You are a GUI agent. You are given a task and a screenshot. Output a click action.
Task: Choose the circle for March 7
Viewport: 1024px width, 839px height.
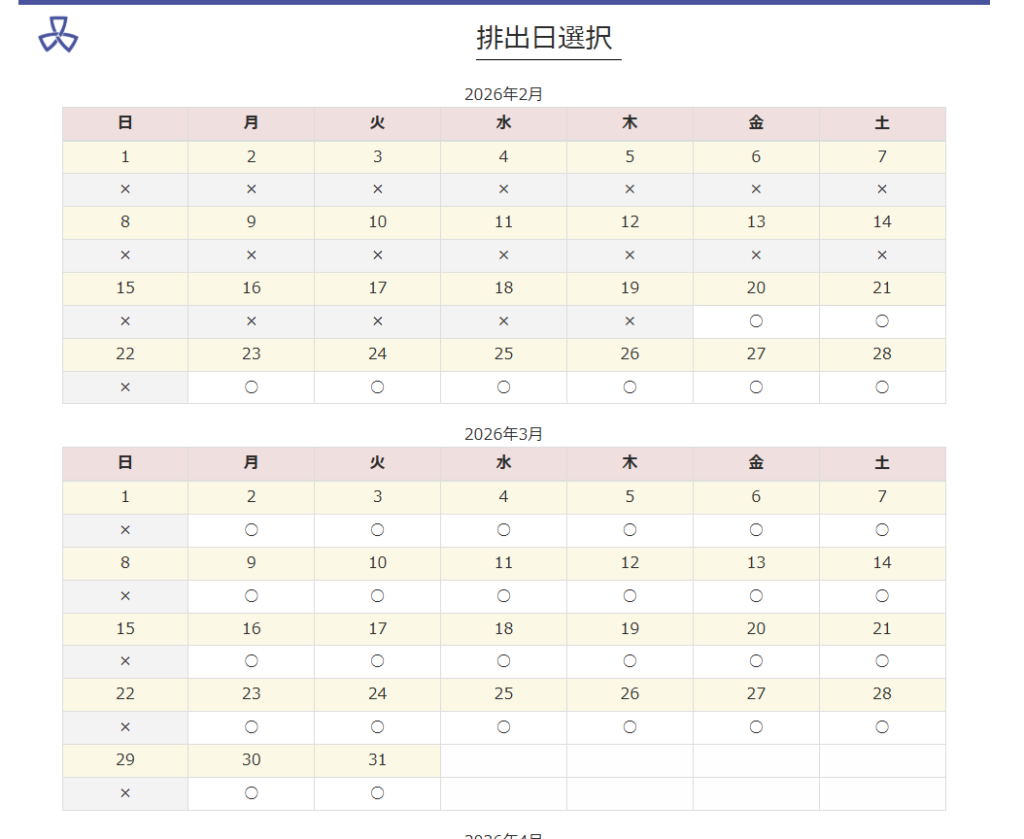coord(882,530)
